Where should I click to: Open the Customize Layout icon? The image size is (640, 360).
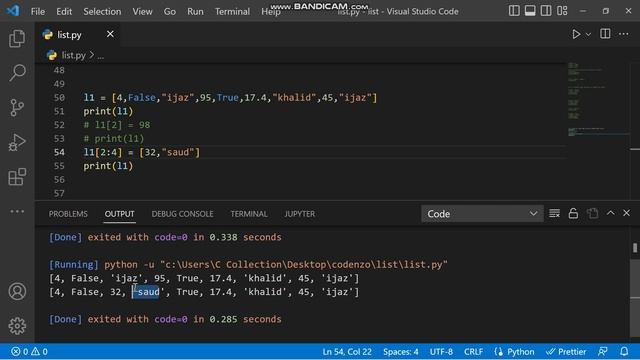[x=562, y=11]
